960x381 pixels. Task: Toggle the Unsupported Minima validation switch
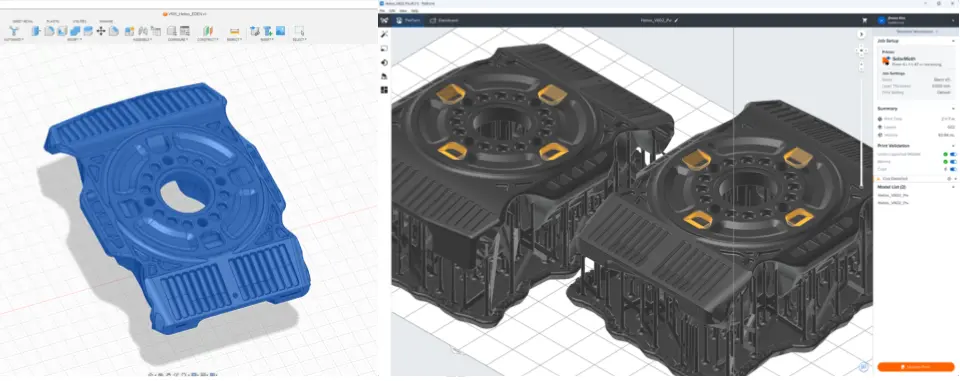(x=953, y=154)
